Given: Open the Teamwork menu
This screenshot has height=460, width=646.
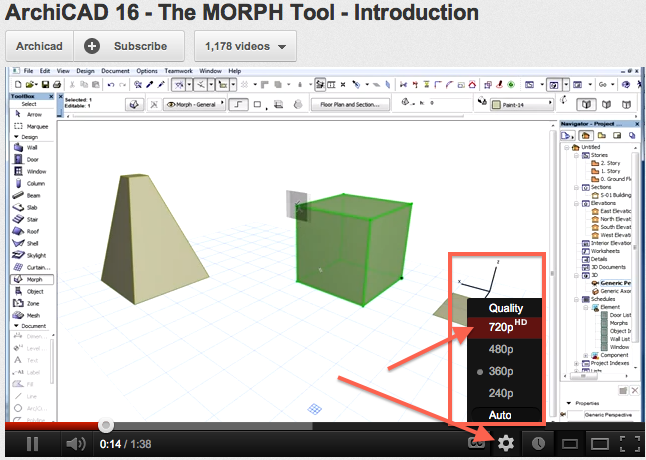Looking at the screenshot, I should tap(178, 71).
